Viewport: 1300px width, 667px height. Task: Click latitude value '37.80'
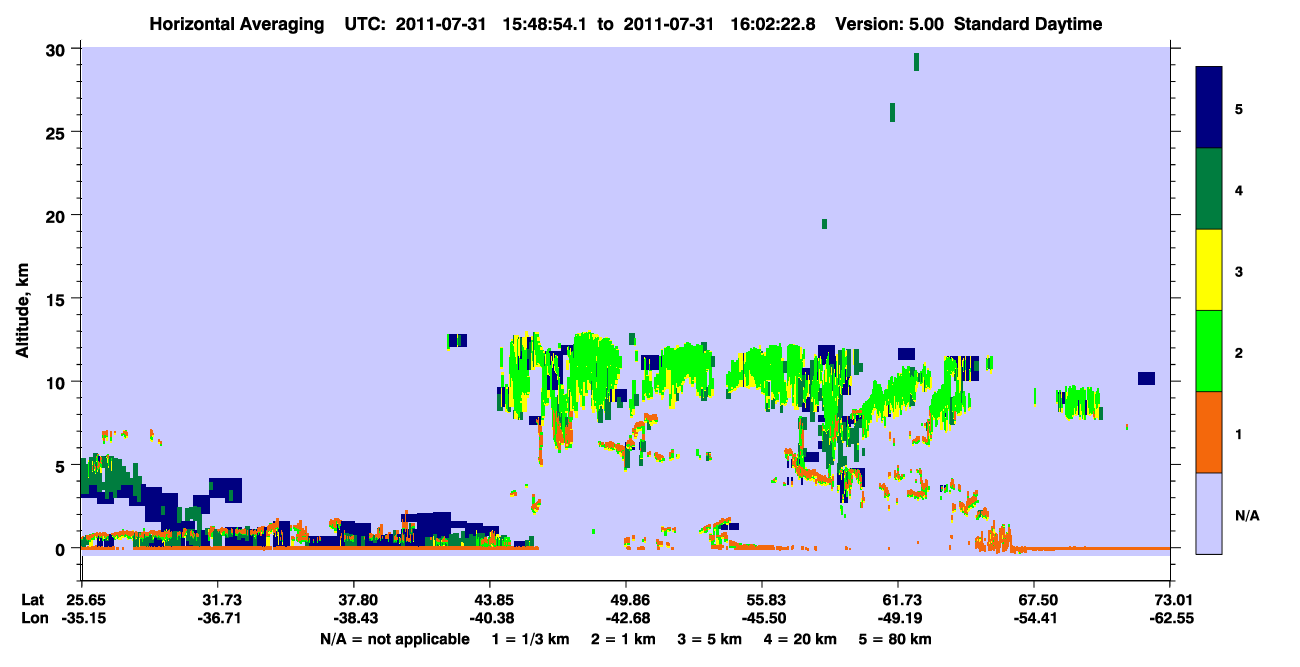coord(353,599)
